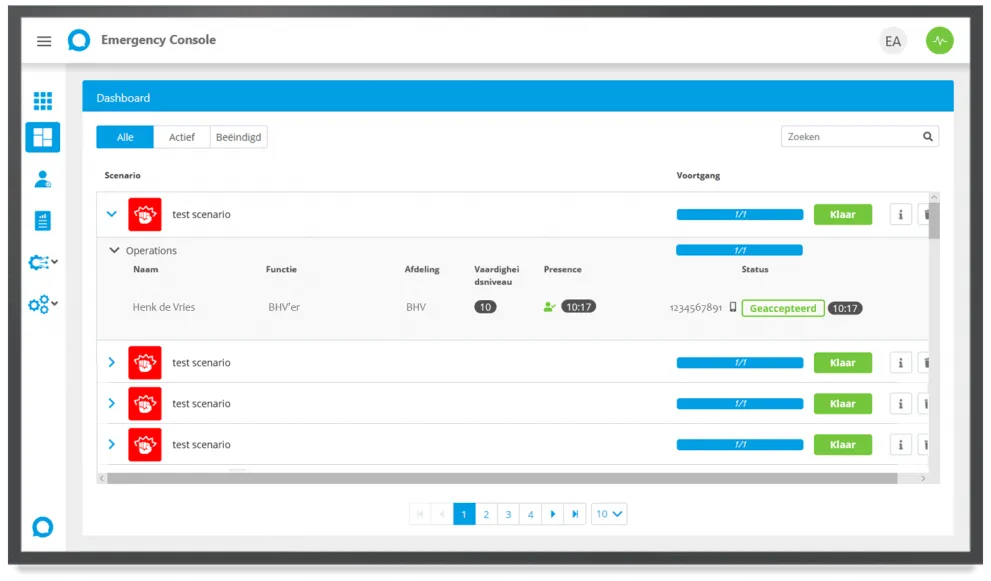The height and width of the screenshot is (581, 991).
Task: Click the Presence time badge 10:17
Action: (x=578, y=307)
